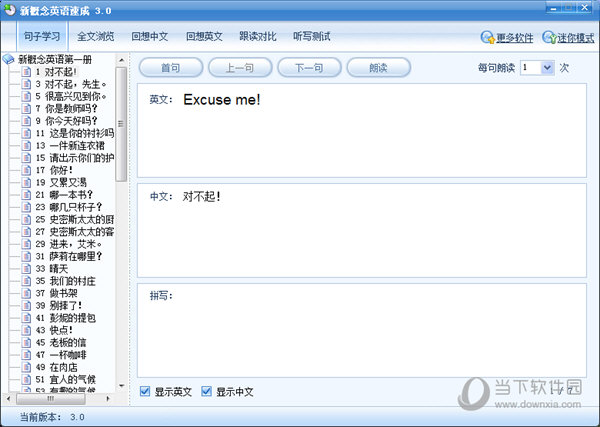Click the app logo icon in title bar
This screenshot has height=427, width=600.
(10, 10)
